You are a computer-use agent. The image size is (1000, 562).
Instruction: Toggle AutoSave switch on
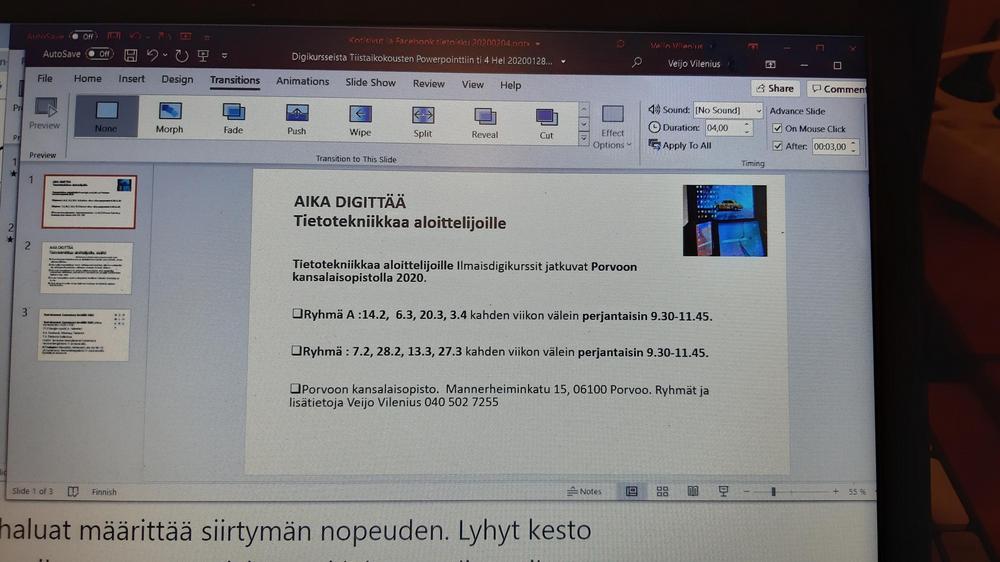99,54
